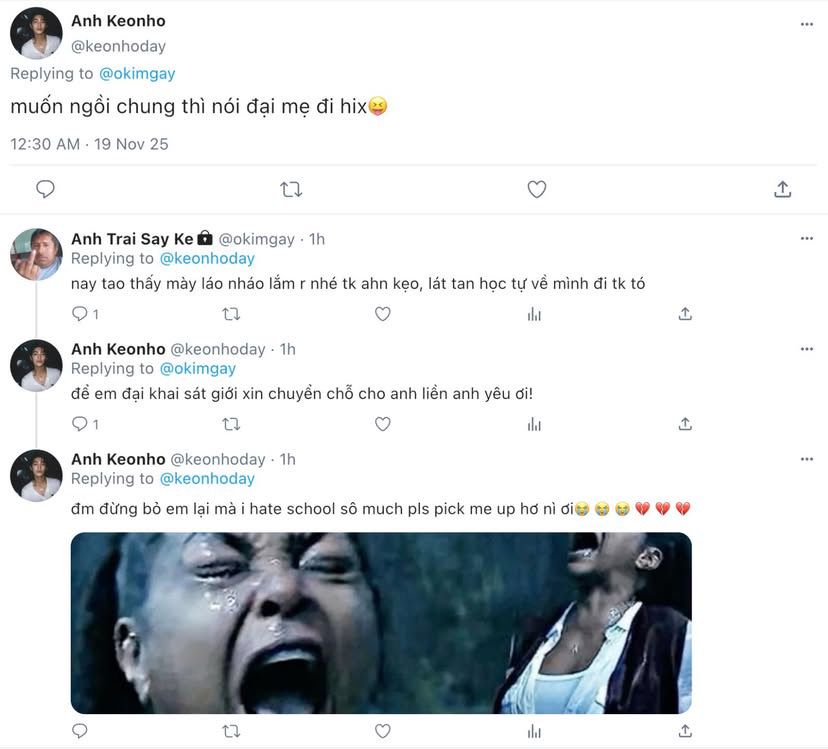Viewport: 828px width, 749px height.
Task: Retweet Anh Trai Say Ke's reply
Action: (x=231, y=314)
